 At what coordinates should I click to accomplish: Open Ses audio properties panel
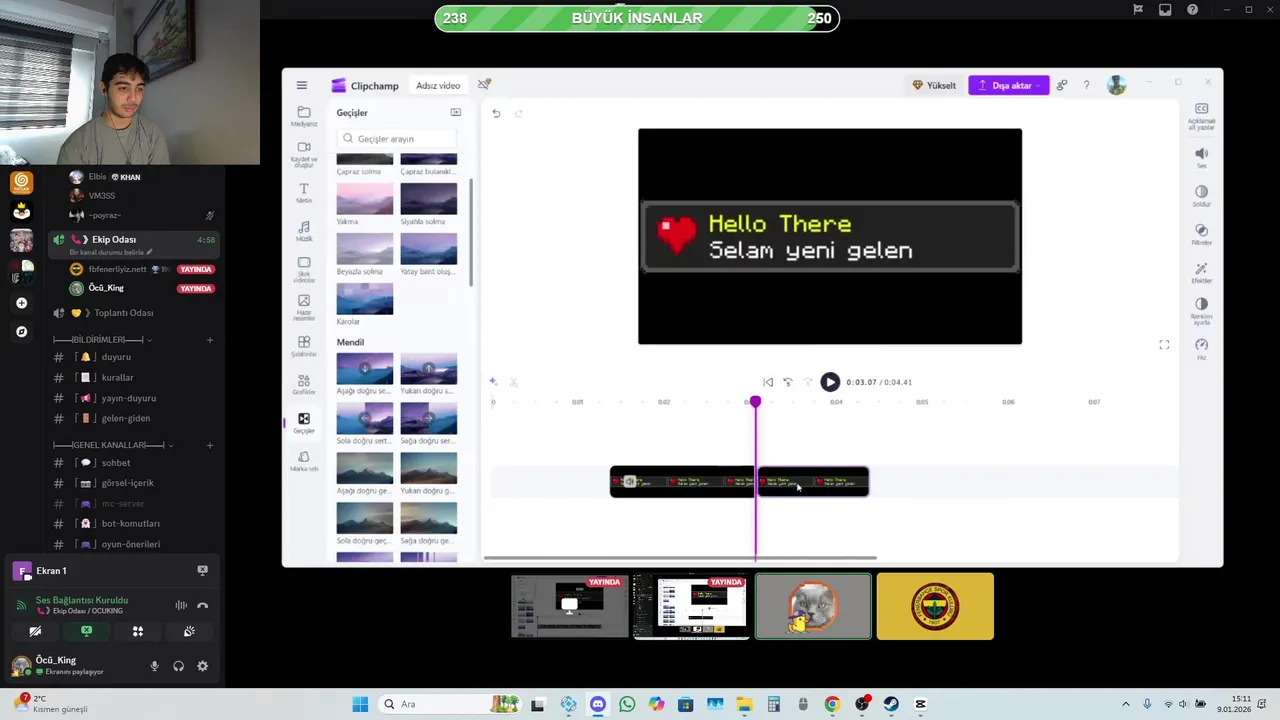(x=1201, y=157)
